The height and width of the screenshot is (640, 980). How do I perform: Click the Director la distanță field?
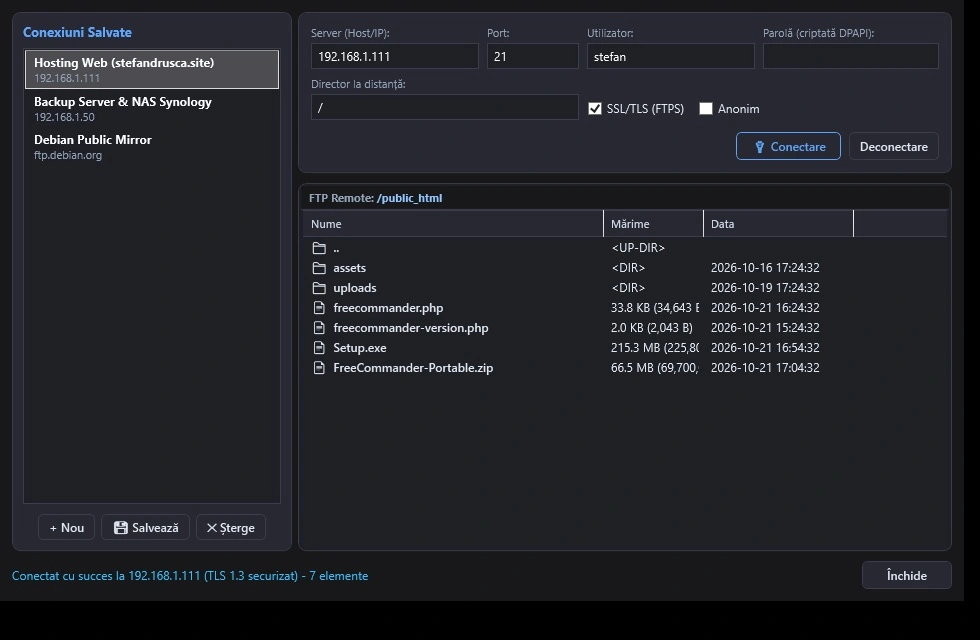click(445, 108)
